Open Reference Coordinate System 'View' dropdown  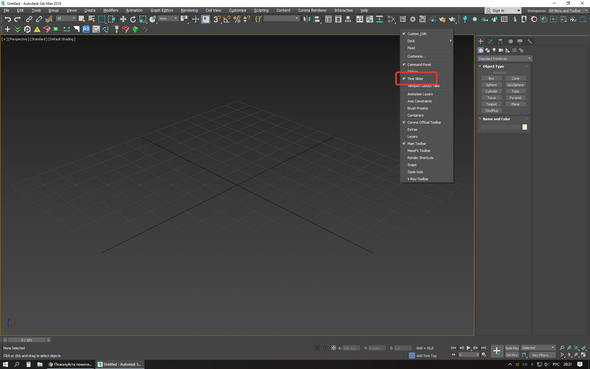(x=168, y=18)
